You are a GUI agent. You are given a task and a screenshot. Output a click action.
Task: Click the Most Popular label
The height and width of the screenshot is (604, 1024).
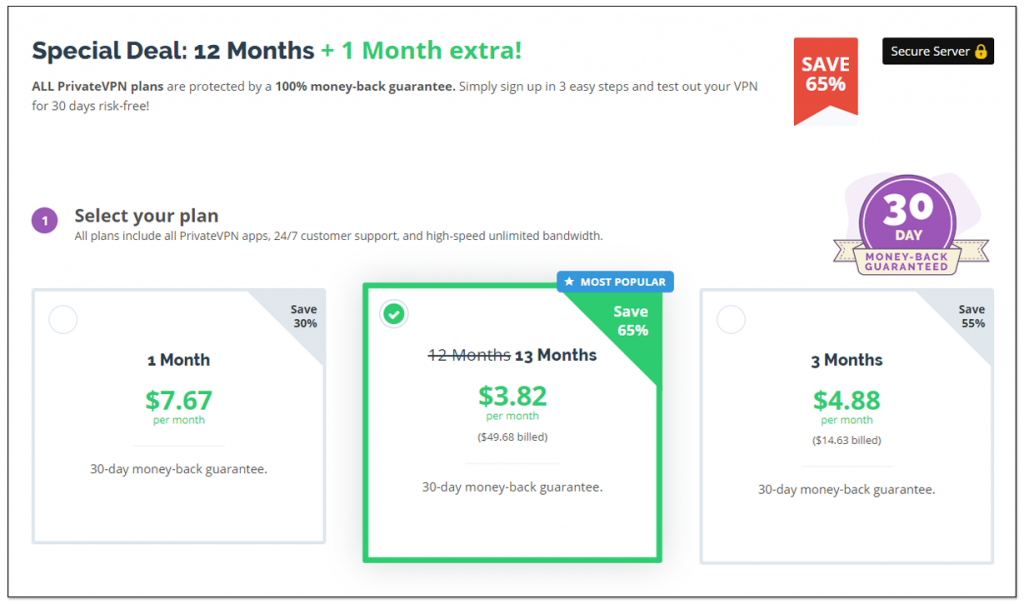(622, 282)
